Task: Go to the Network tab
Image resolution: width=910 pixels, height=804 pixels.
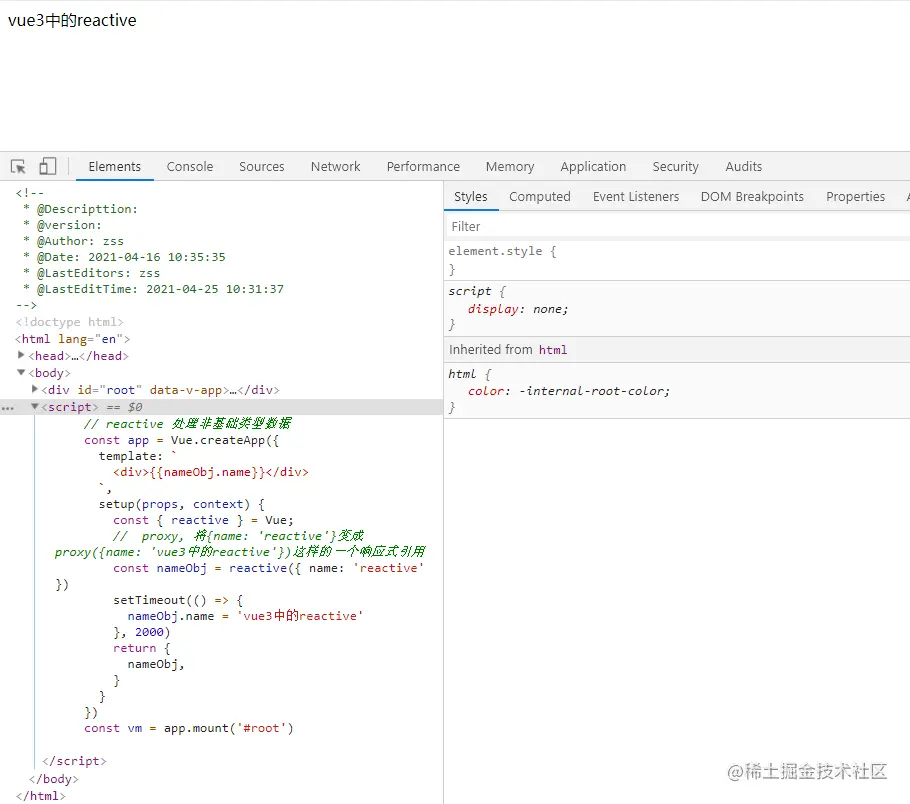Action: pos(336,167)
